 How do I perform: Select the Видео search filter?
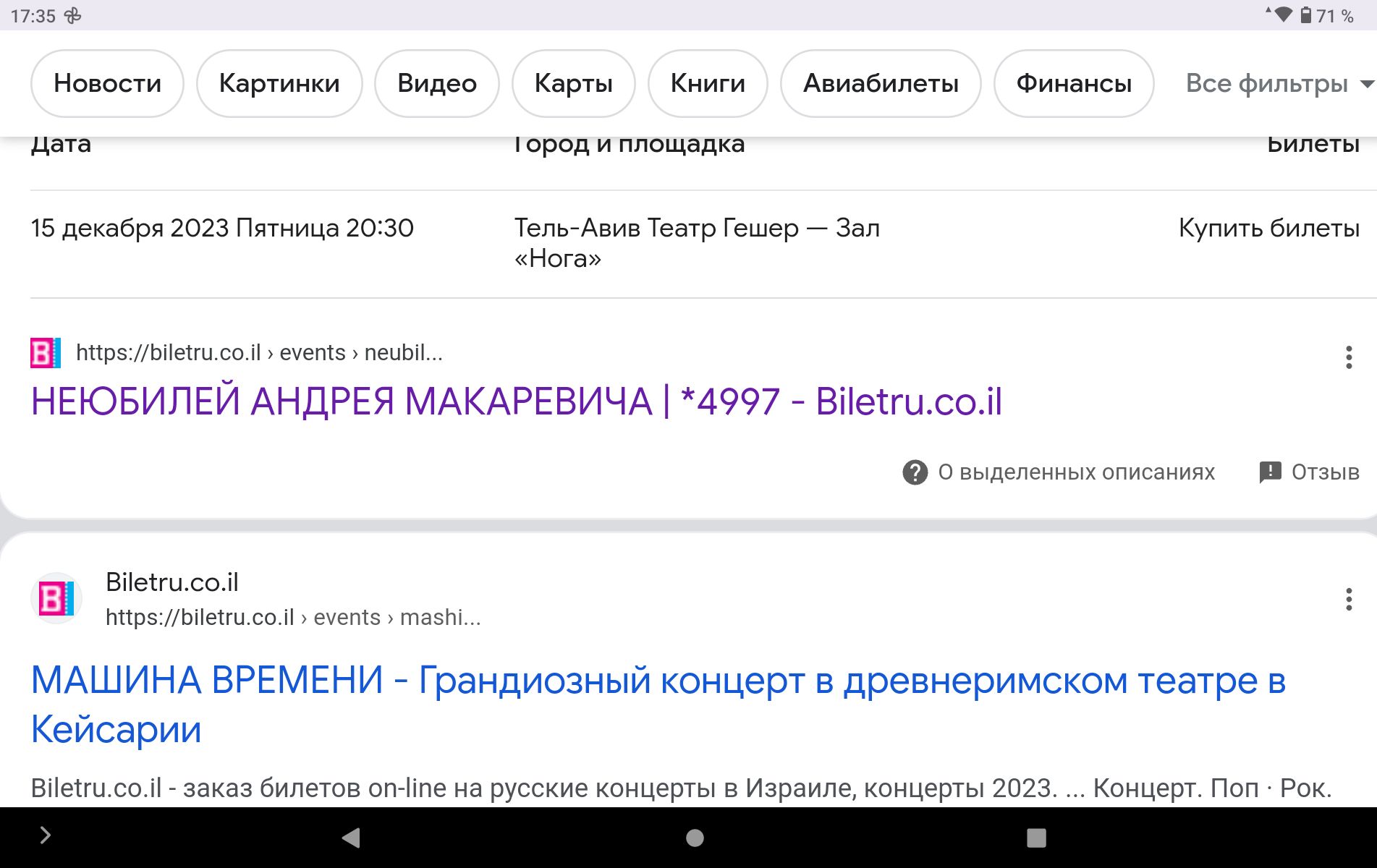click(x=437, y=83)
